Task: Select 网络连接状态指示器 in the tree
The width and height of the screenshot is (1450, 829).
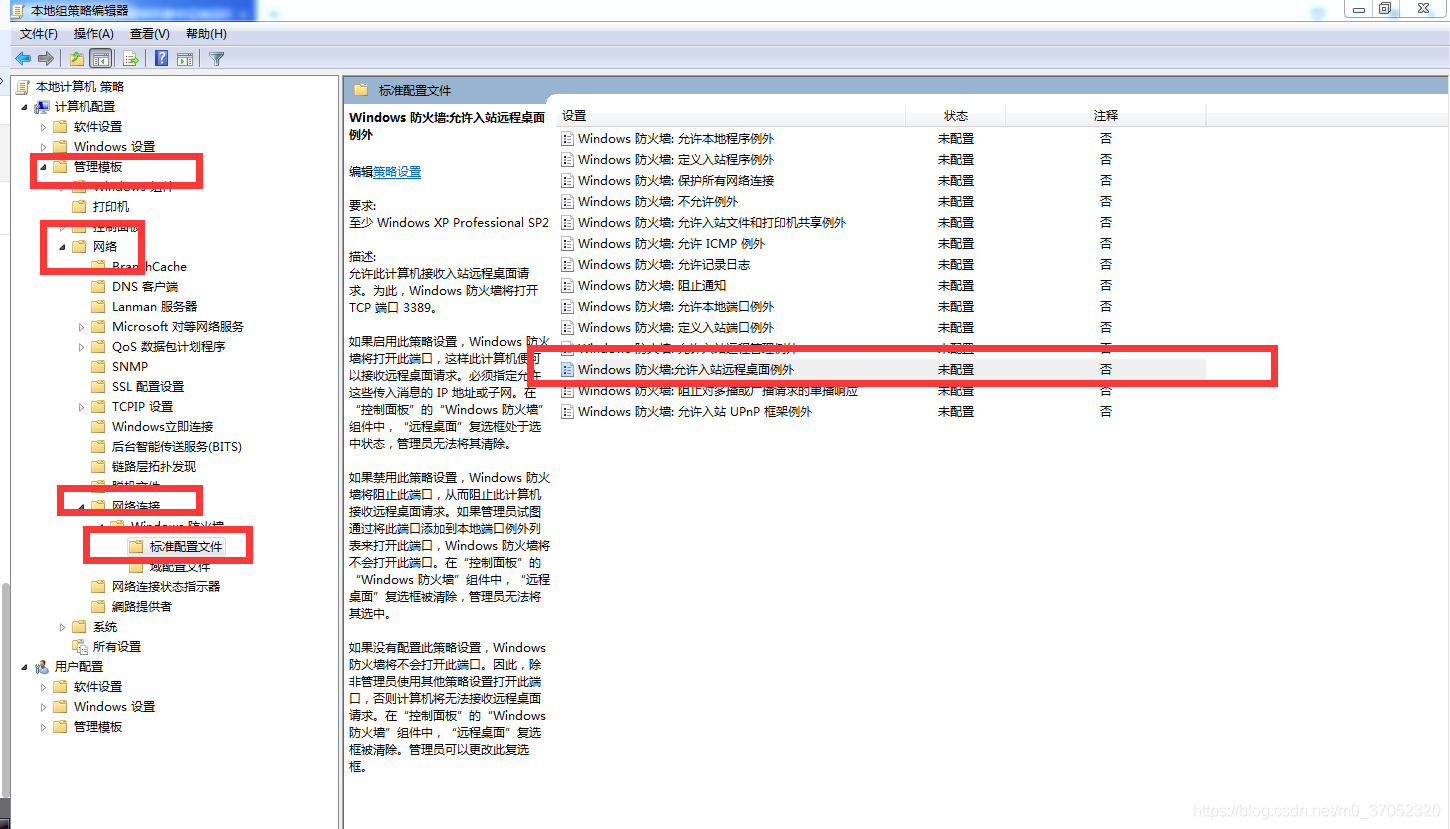Action: coord(166,586)
